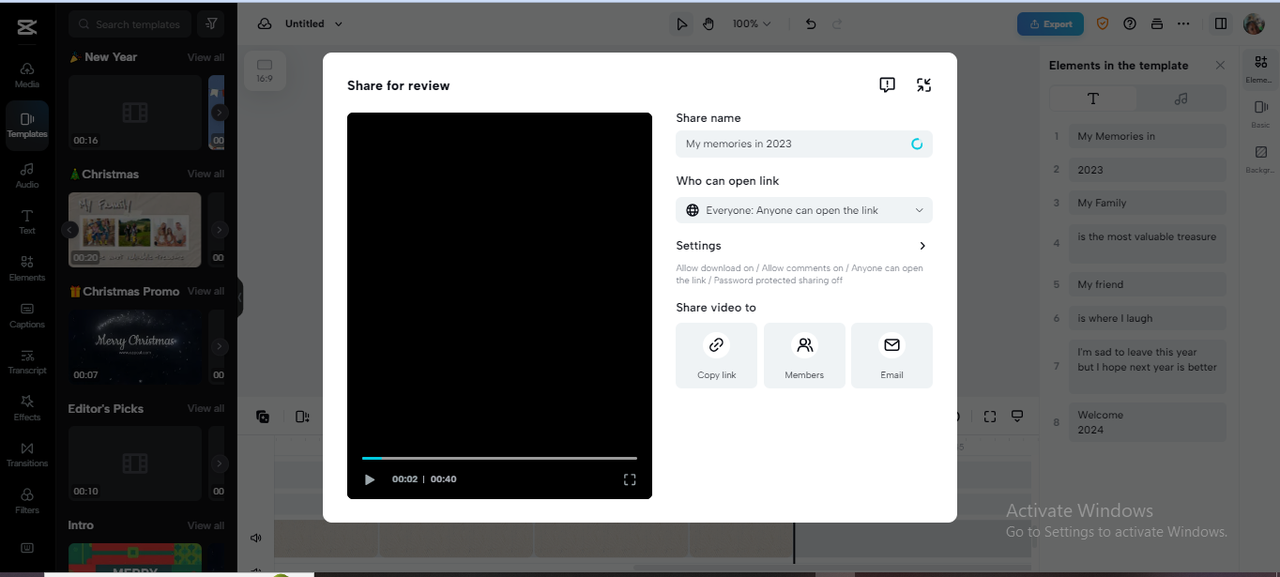Select the New Year 00:16 template

[x=135, y=113]
